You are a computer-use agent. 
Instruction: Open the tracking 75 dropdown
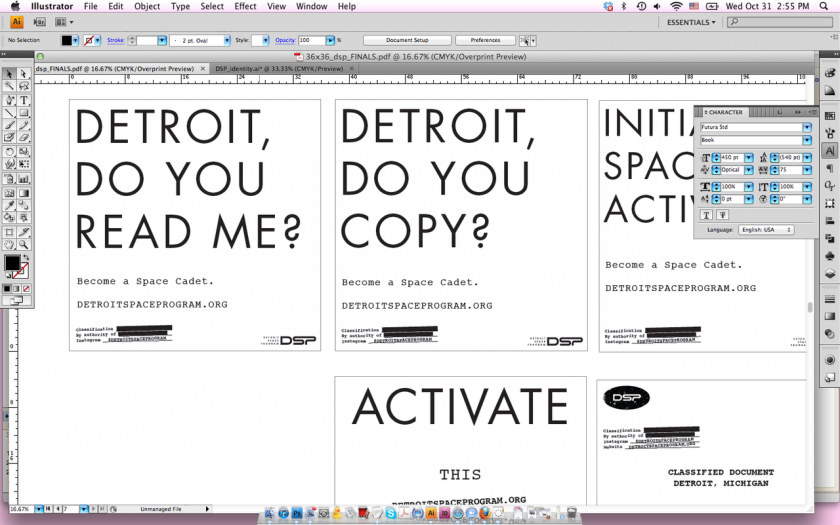807,170
